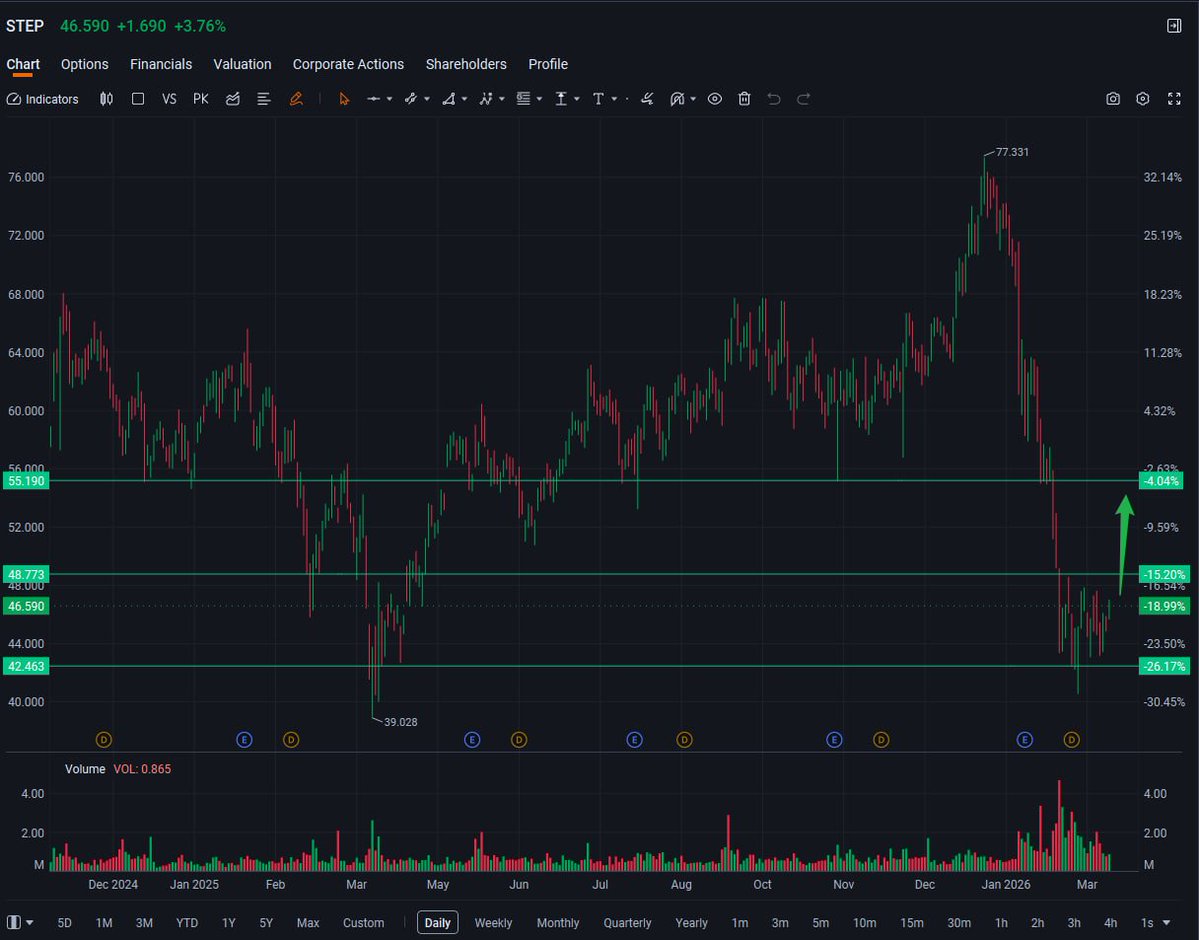1199x940 pixels.
Task: Select the wave pattern drawing tool
Action: [486, 99]
